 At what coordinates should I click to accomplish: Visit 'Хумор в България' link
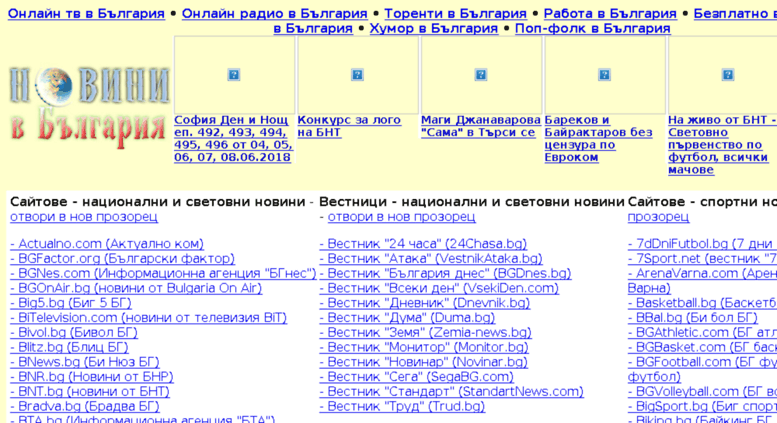434,28
